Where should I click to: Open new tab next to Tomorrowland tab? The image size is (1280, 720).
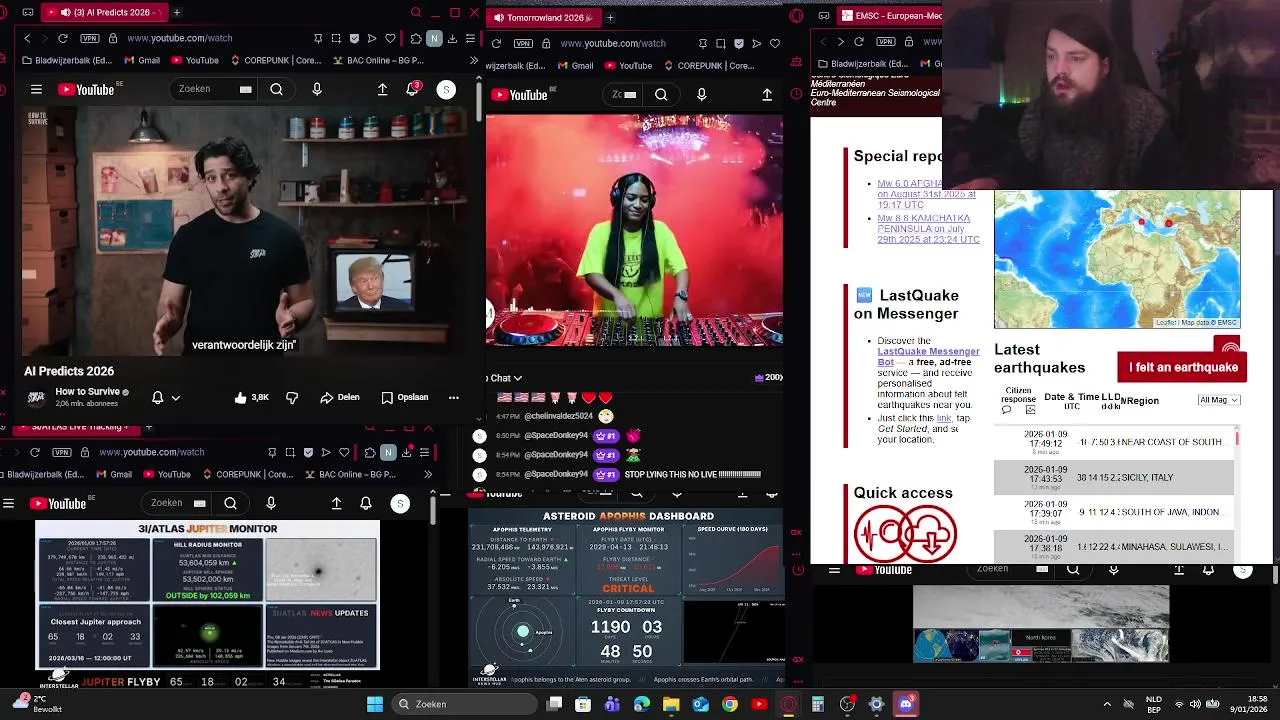point(610,17)
